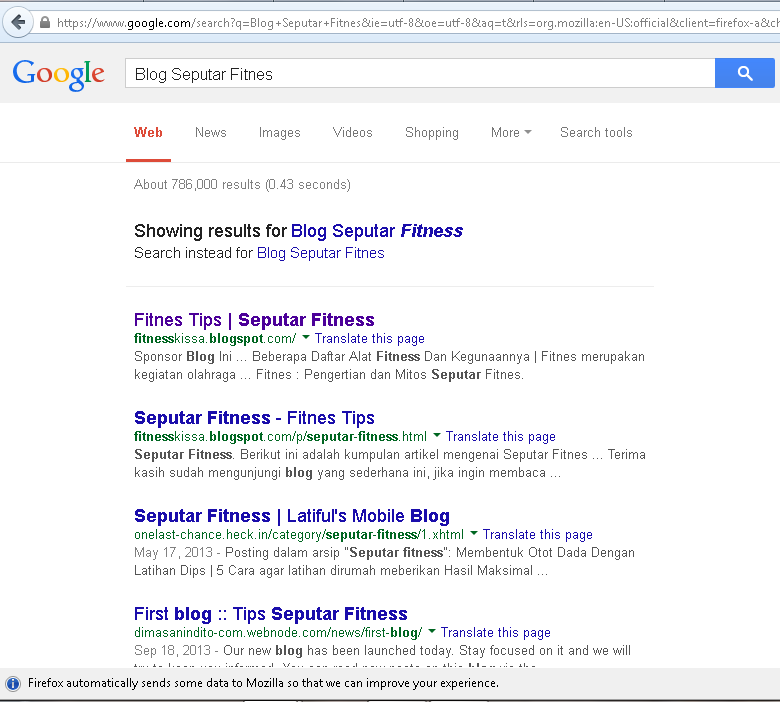The height and width of the screenshot is (702, 780).
Task: Open Seputar Fitness | Latiful's Mobile Blog
Action: pos(292,516)
